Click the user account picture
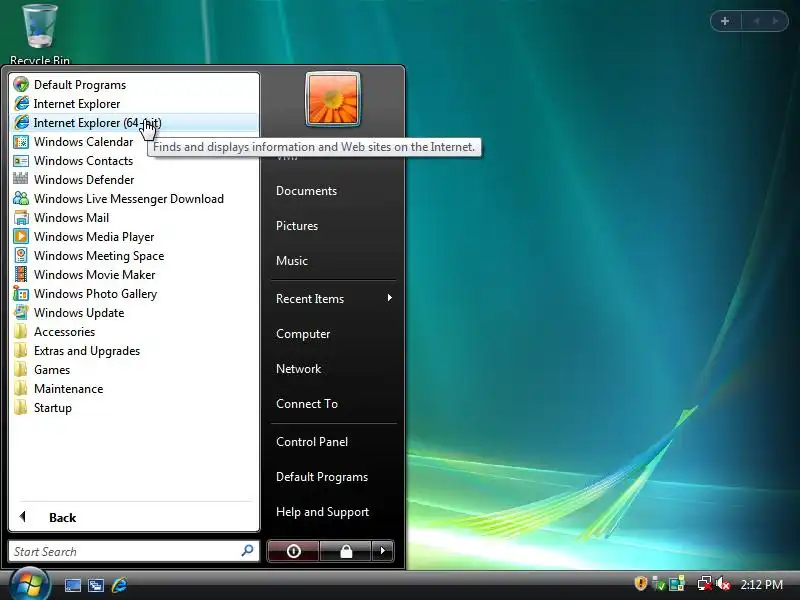The width and height of the screenshot is (800, 600). pos(333,99)
